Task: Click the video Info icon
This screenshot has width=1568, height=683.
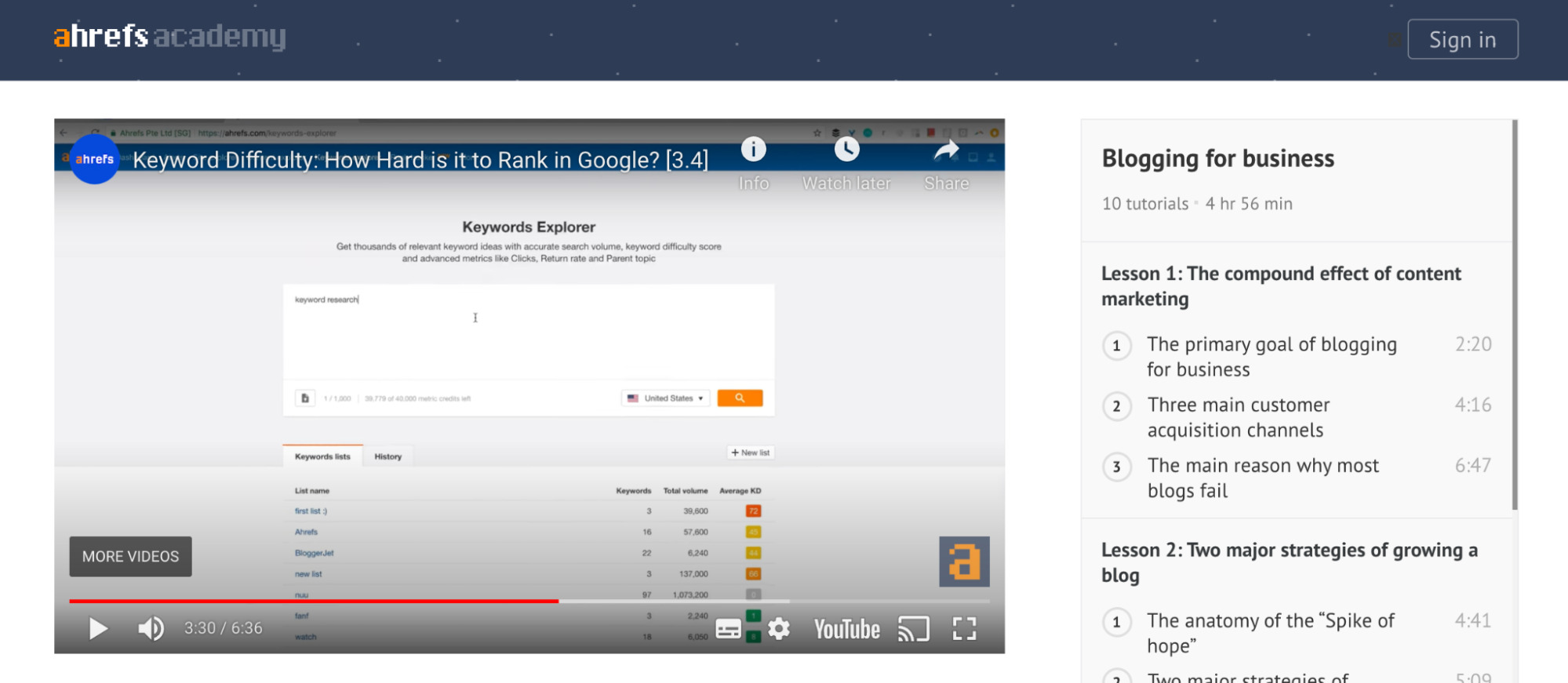Action: (753, 150)
